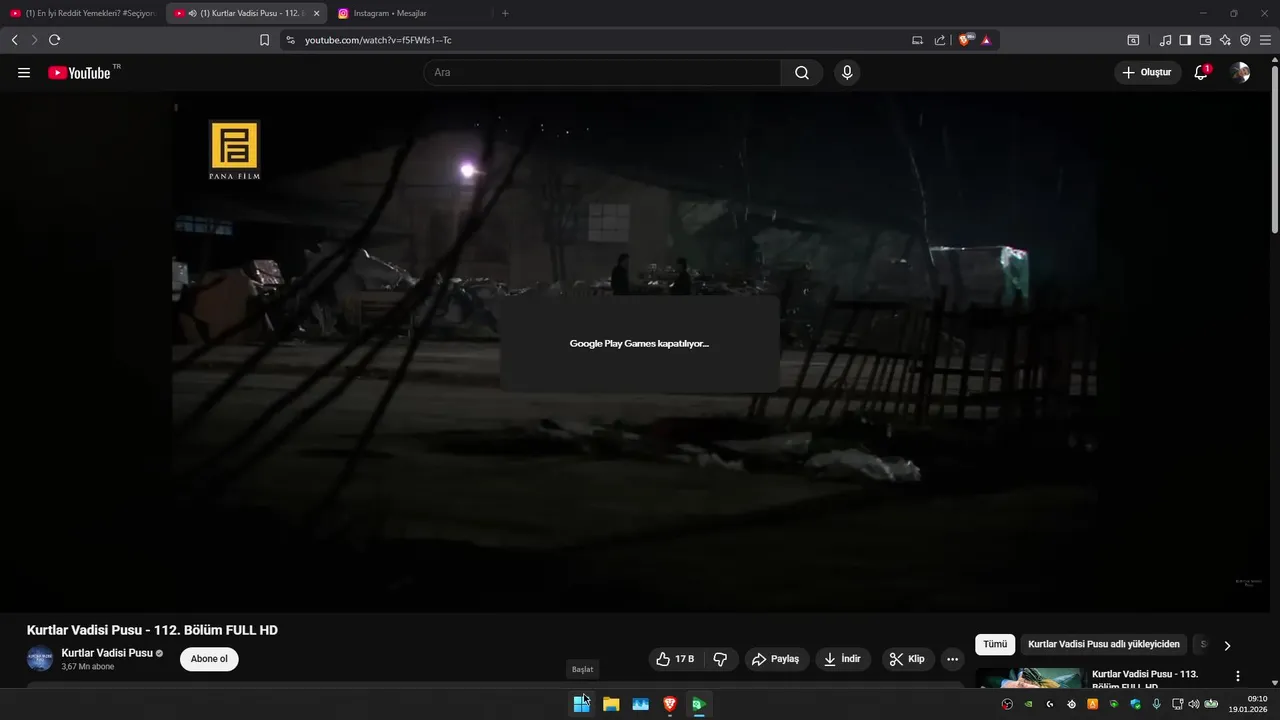Open the channel avatar beside channel name
The height and width of the screenshot is (720, 1280).
point(40,659)
